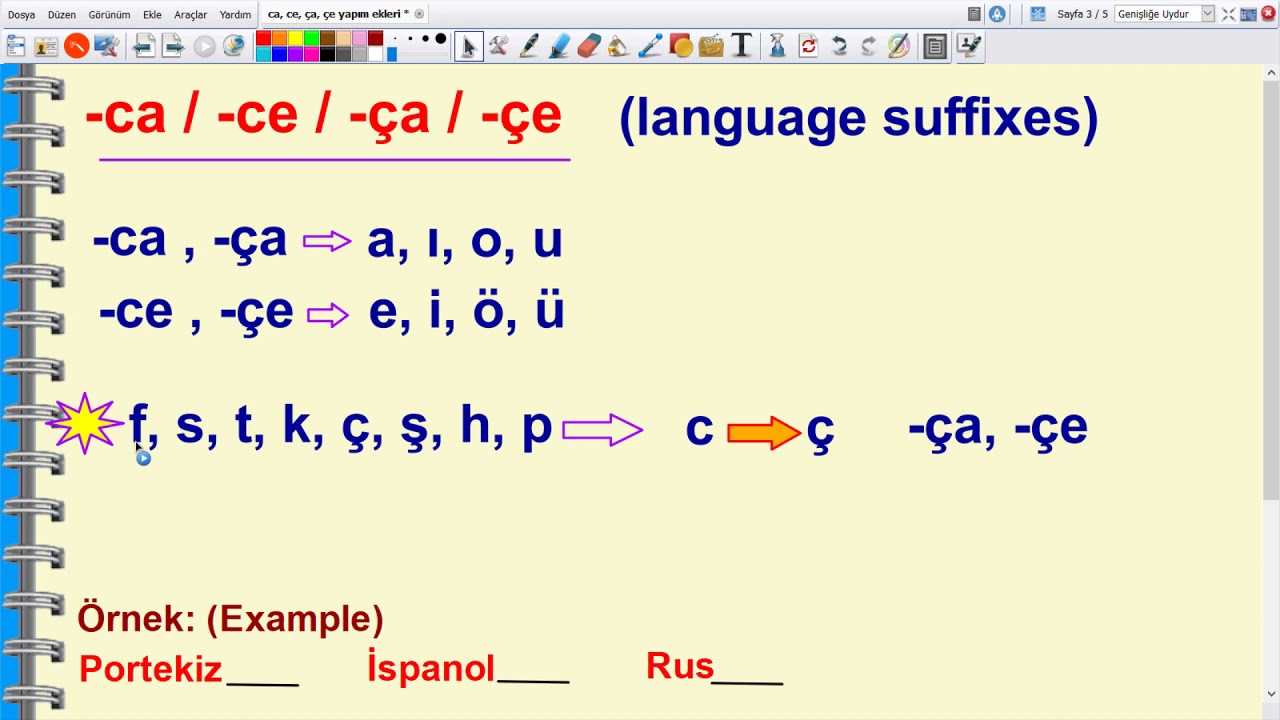The width and height of the screenshot is (1280, 720).
Task: Select the fill bucket tool
Action: pos(619,46)
